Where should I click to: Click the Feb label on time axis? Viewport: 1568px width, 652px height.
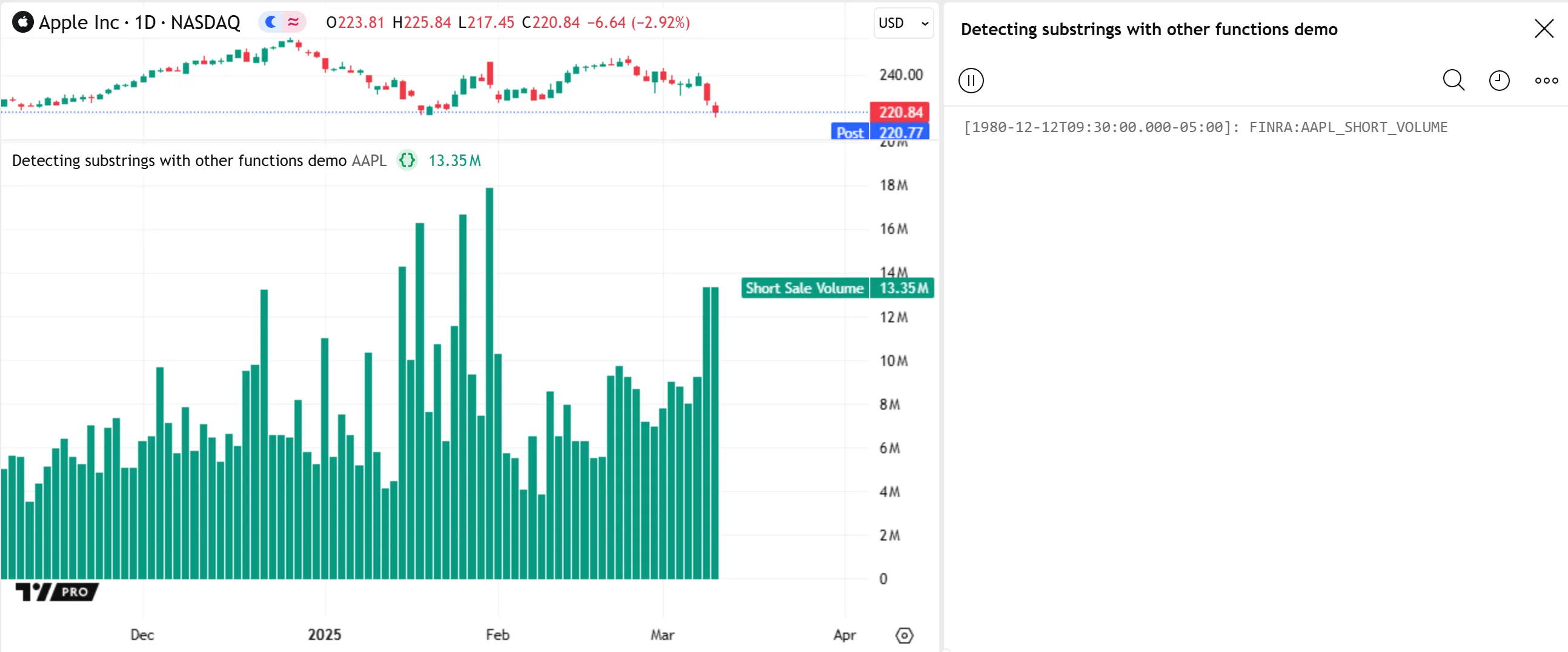click(x=497, y=635)
